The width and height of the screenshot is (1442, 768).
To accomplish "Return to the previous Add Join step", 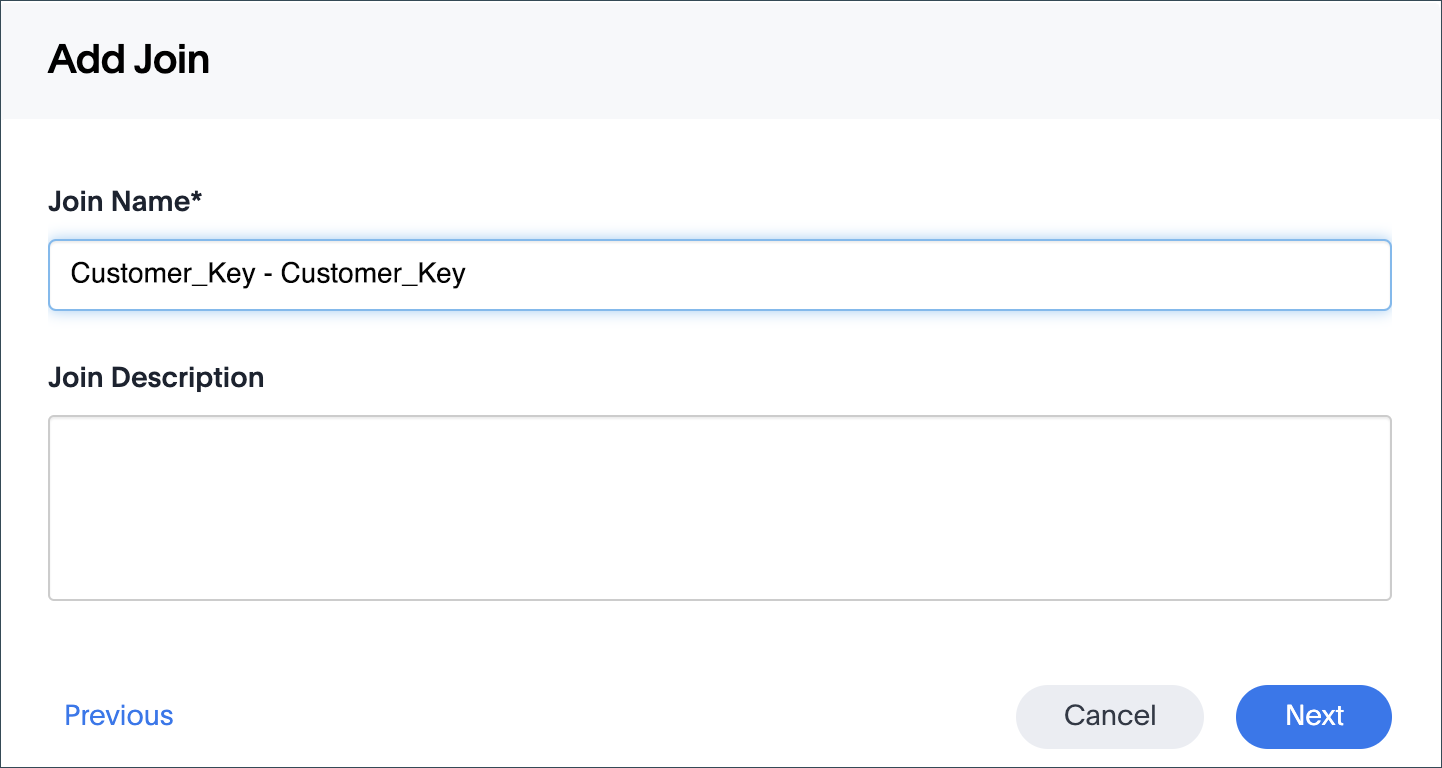I will pyautogui.click(x=119, y=716).
